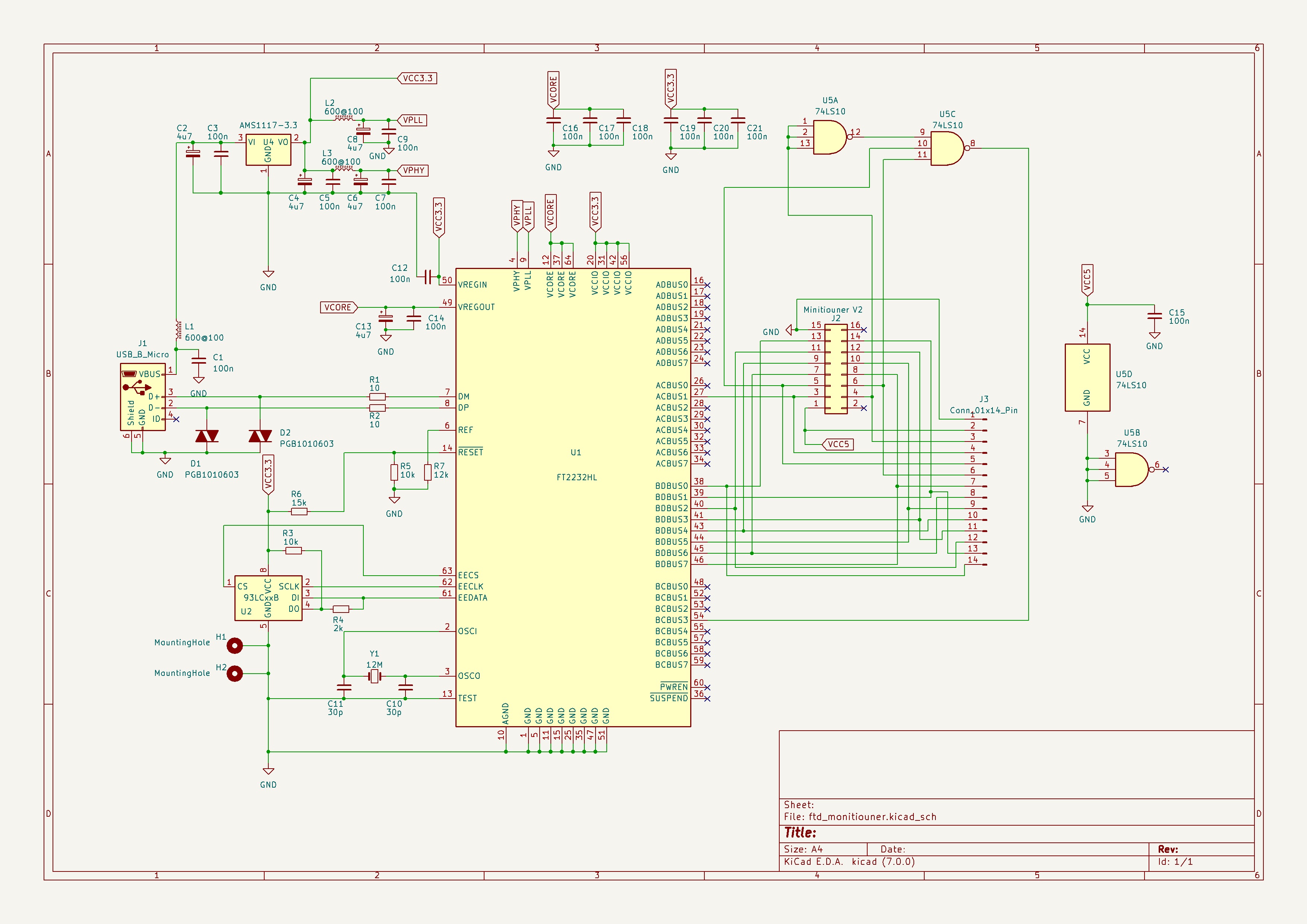
Task: Click the VPHY global label near L3
Action: click(x=412, y=170)
